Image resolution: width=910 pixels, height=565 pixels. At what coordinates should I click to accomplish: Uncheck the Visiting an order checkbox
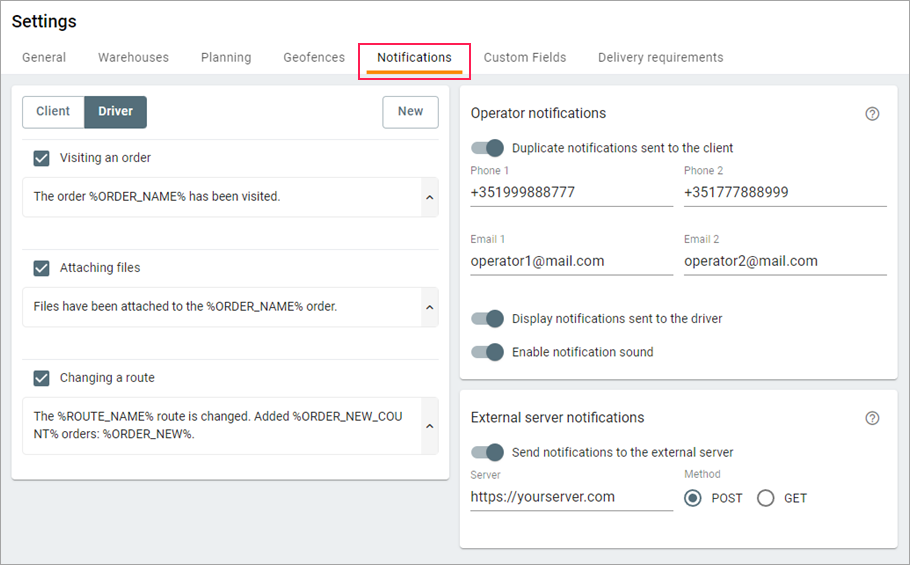click(x=42, y=158)
